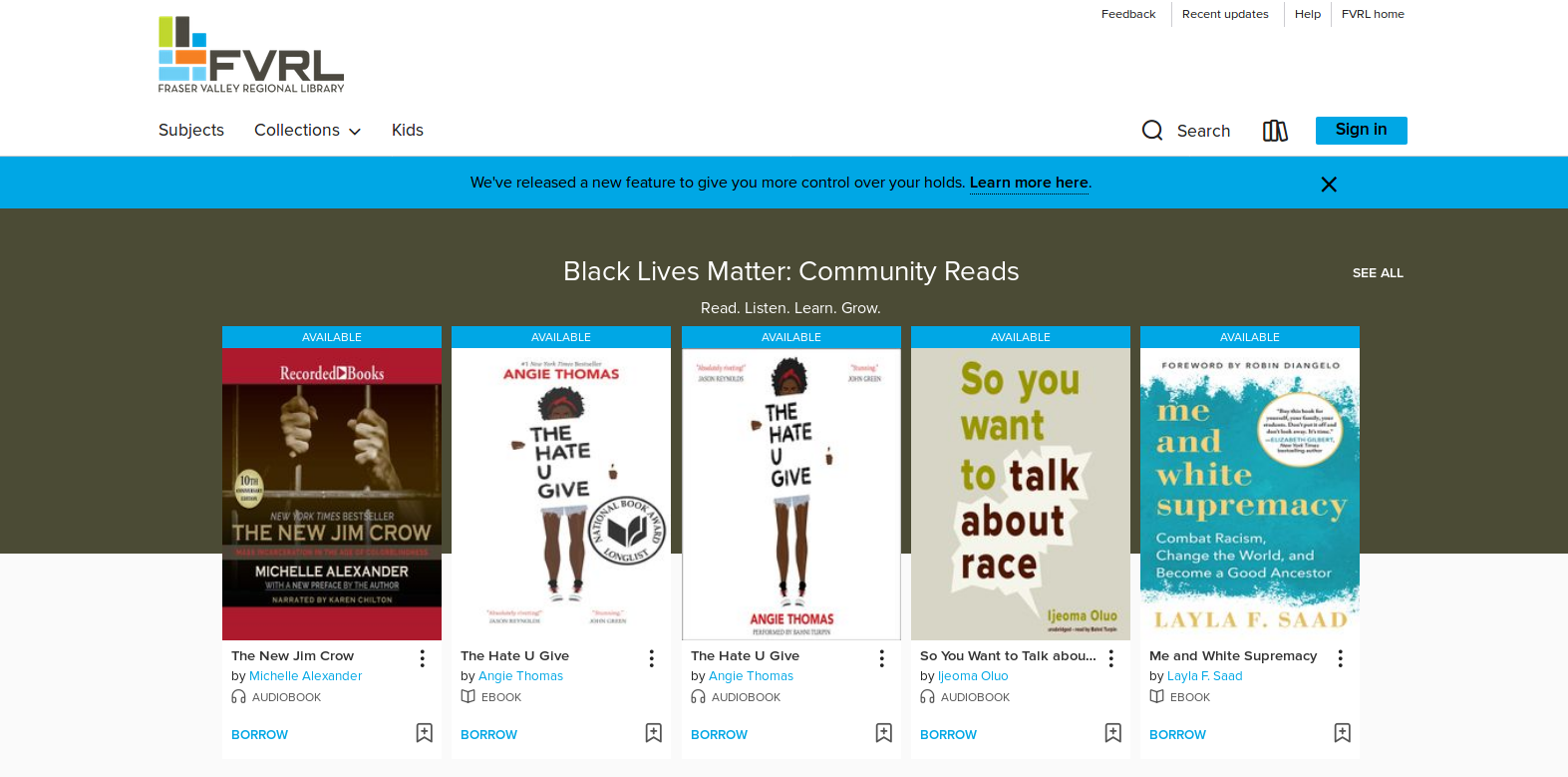Save Me and White Supremacy to wish list

1343,733
